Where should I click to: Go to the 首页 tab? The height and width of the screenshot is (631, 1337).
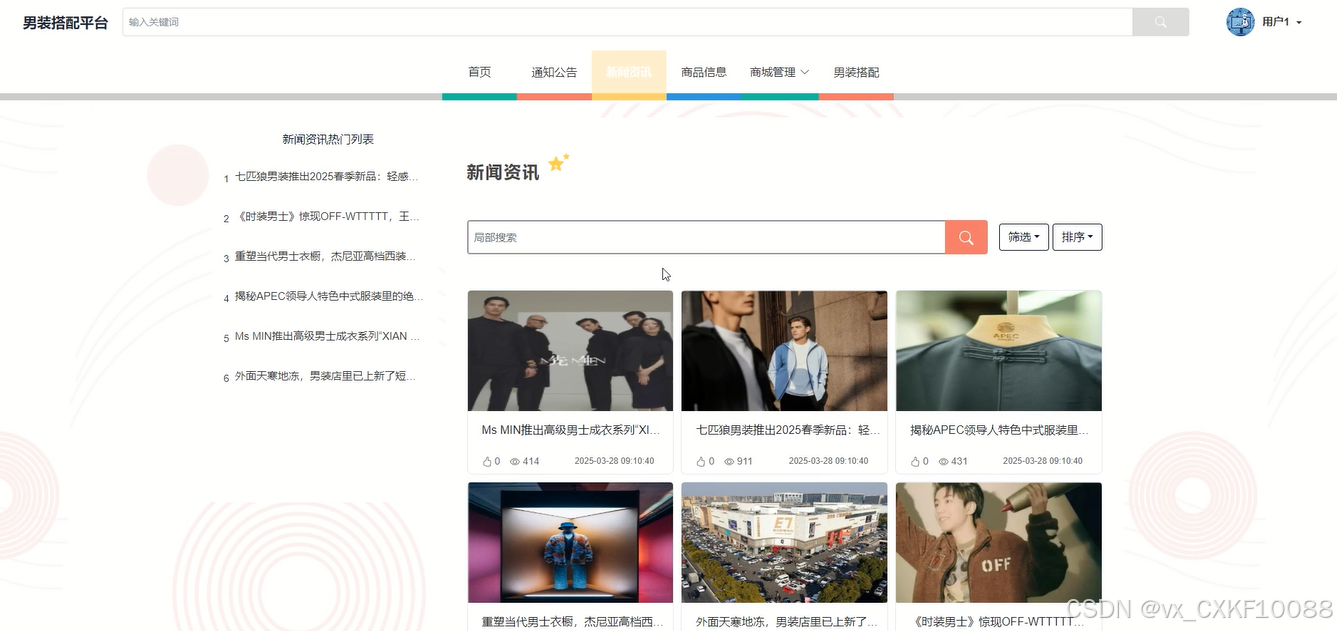pyautogui.click(x=480, y=72)
